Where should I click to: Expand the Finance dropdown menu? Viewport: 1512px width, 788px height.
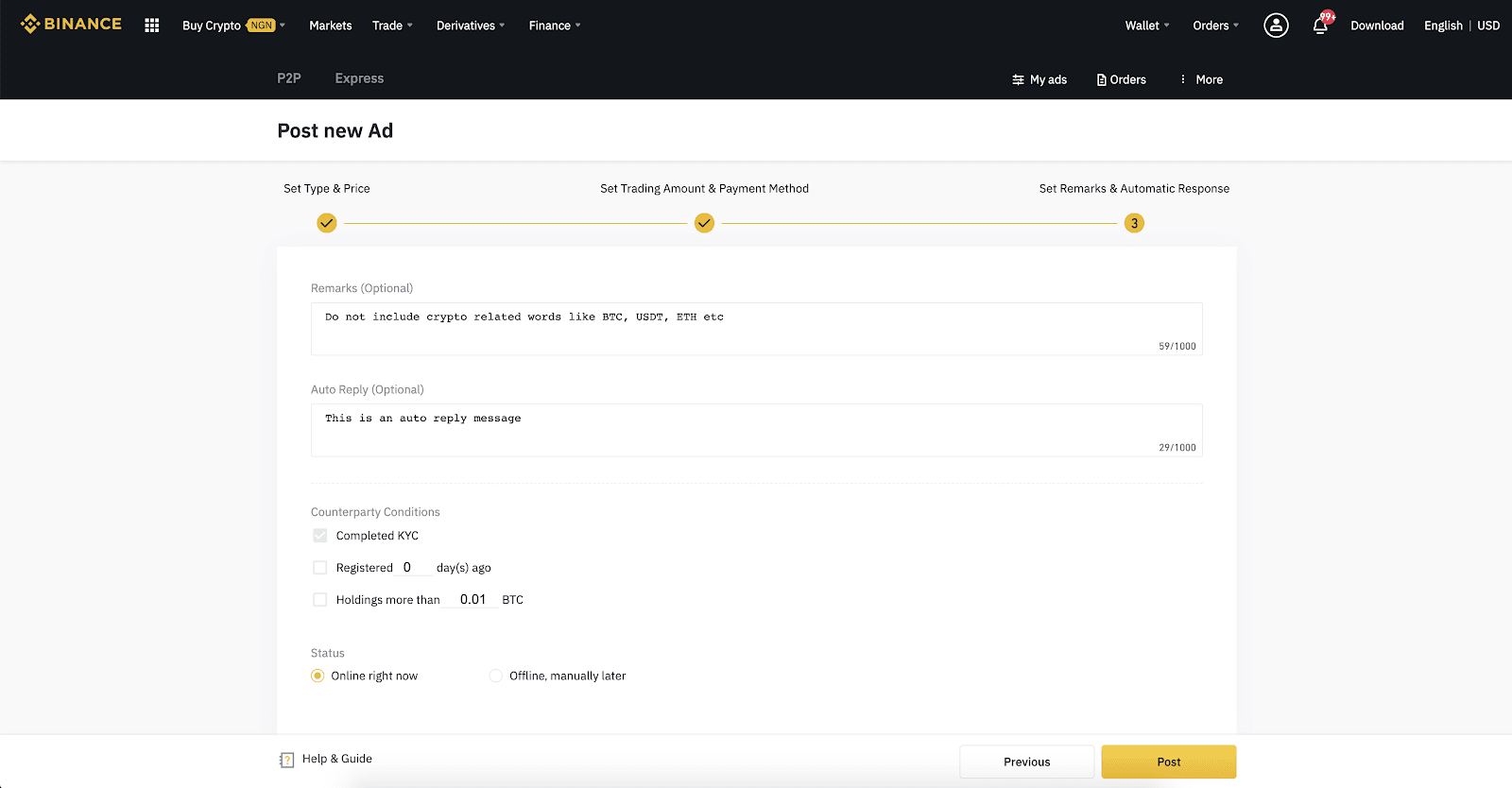click(x=555, y=26)
